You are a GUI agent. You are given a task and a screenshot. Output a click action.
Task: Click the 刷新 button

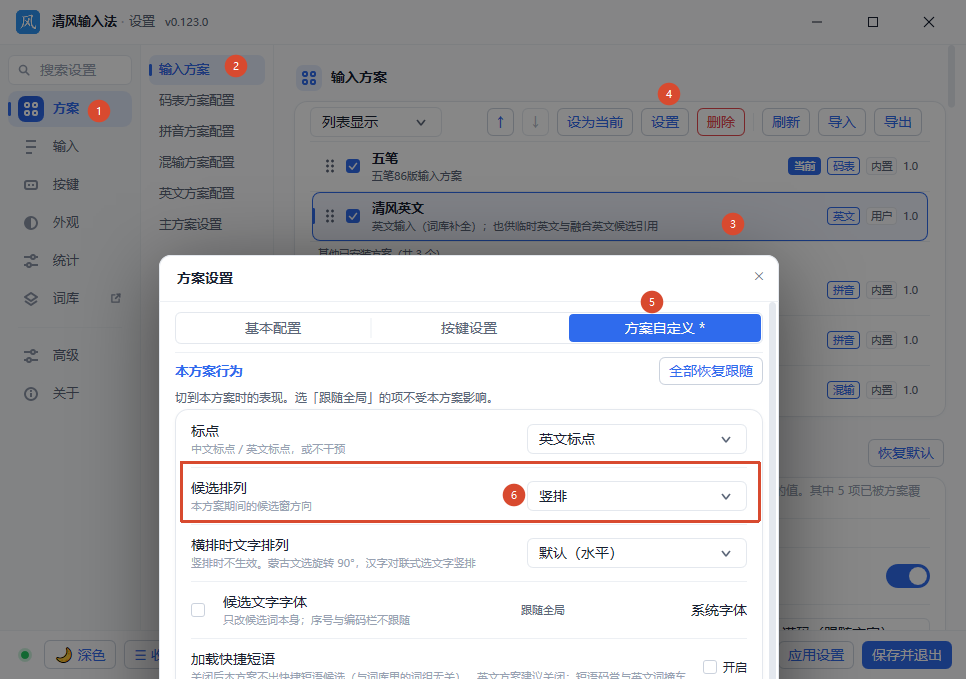pos(786,122)
